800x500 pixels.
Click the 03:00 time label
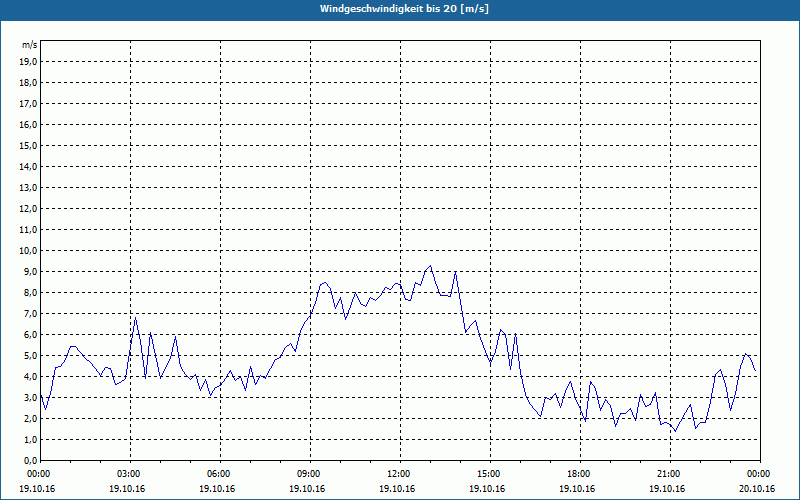pos(131,474)
